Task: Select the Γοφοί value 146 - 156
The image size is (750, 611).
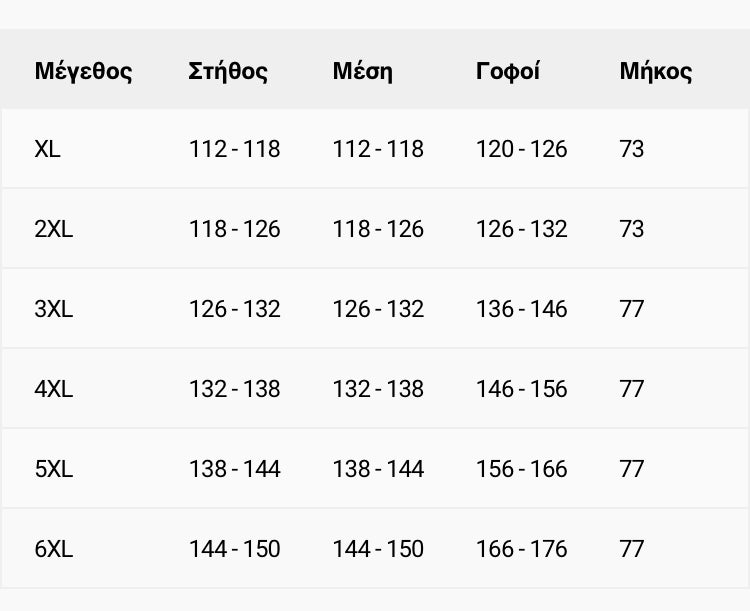Action: 521,389
